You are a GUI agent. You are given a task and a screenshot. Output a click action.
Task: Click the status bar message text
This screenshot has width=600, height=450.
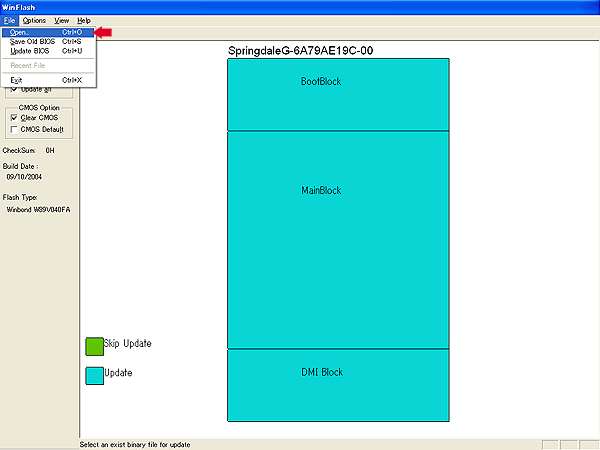point(135,445)
